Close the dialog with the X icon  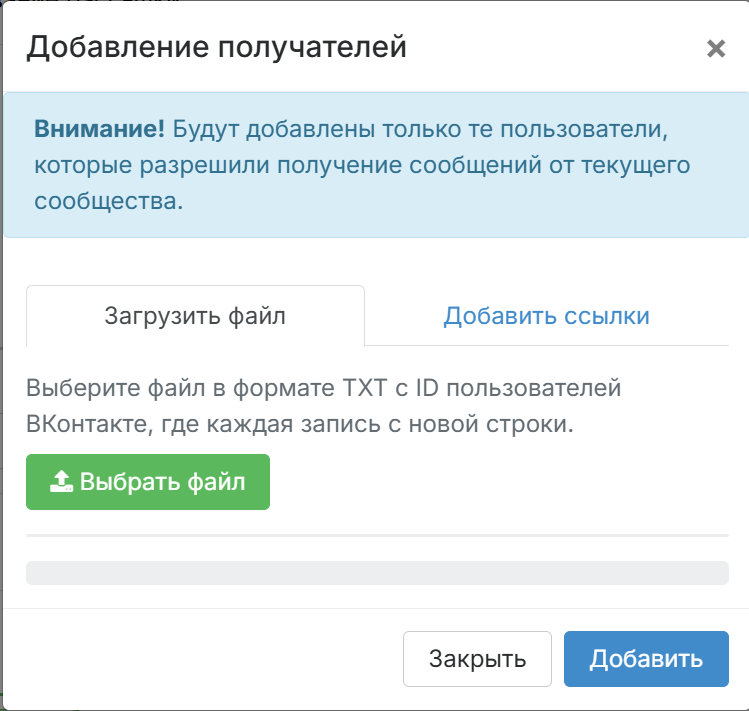[715, 49]
